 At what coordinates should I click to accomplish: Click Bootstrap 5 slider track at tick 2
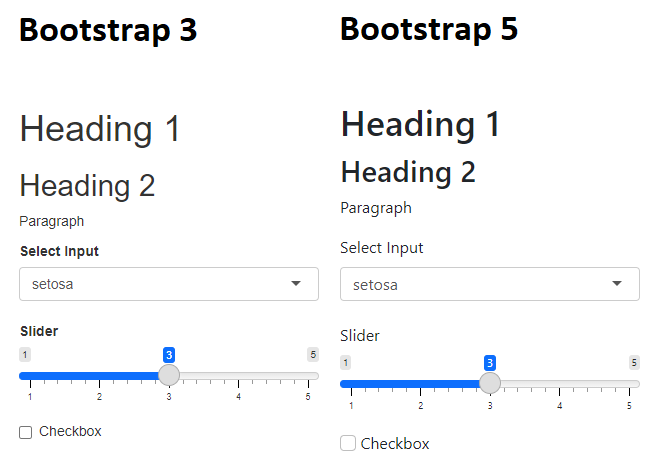point(420,384)
